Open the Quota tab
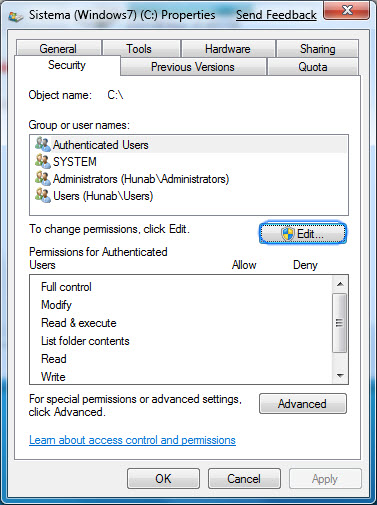Image resolution: width=377 pixels, height=505 pixels. (x=313, y=67)
